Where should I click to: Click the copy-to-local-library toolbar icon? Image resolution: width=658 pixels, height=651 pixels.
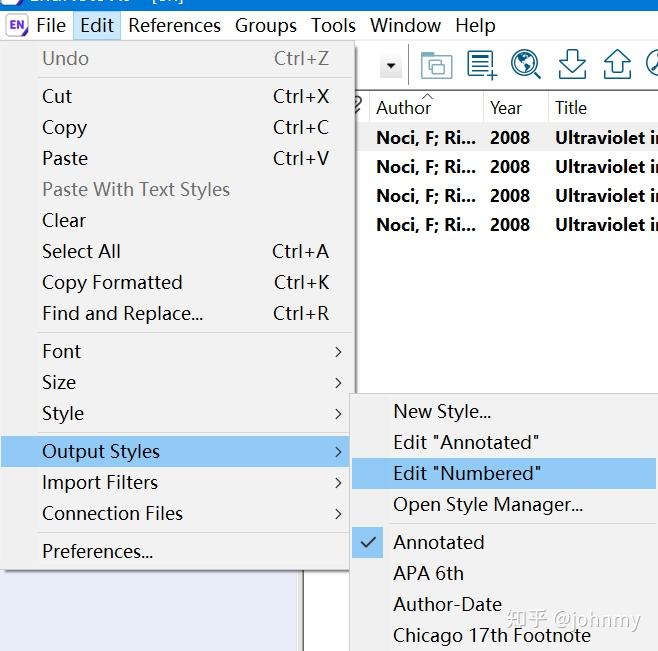pyautogui.click(x=436, y=65)
